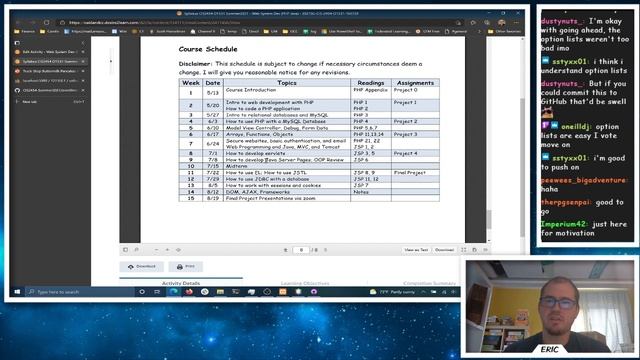Click the Readings column header
Image resolution: width=640 pixels, height=360 pixels.
click(371, 83)
